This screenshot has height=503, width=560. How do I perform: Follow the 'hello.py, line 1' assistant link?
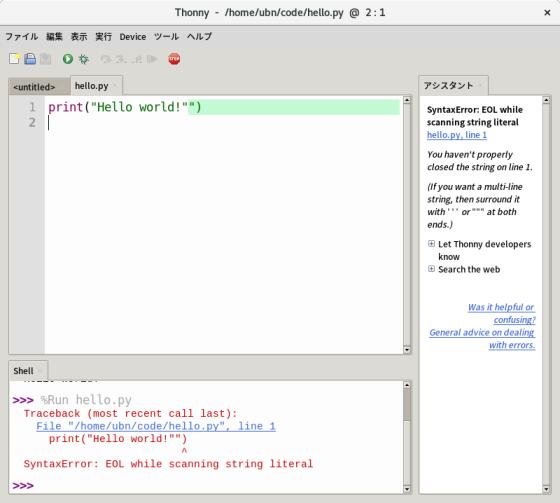coord(457,135)
